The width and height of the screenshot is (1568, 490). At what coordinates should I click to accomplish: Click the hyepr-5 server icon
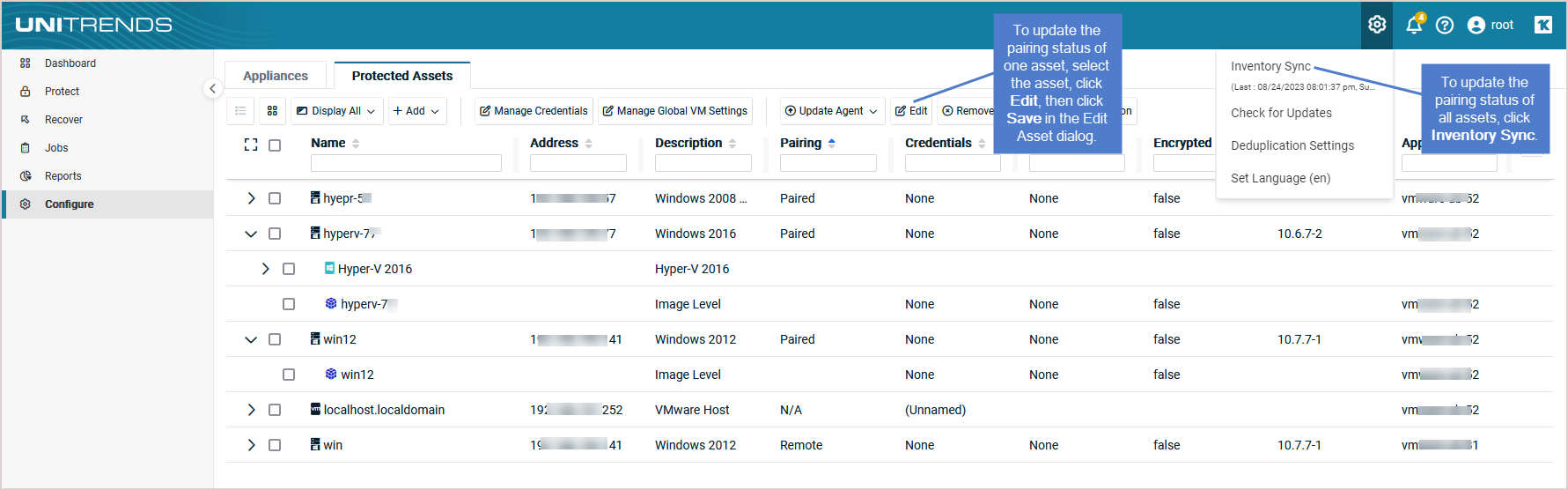coord(315,197)
